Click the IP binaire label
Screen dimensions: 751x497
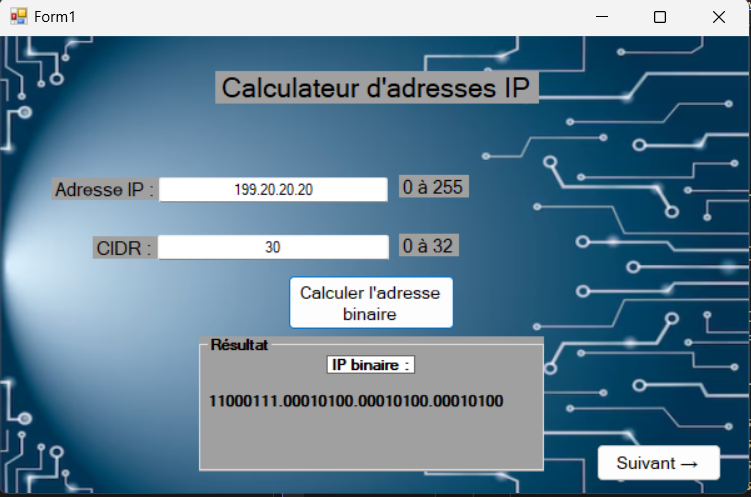[x=370, y=366]
